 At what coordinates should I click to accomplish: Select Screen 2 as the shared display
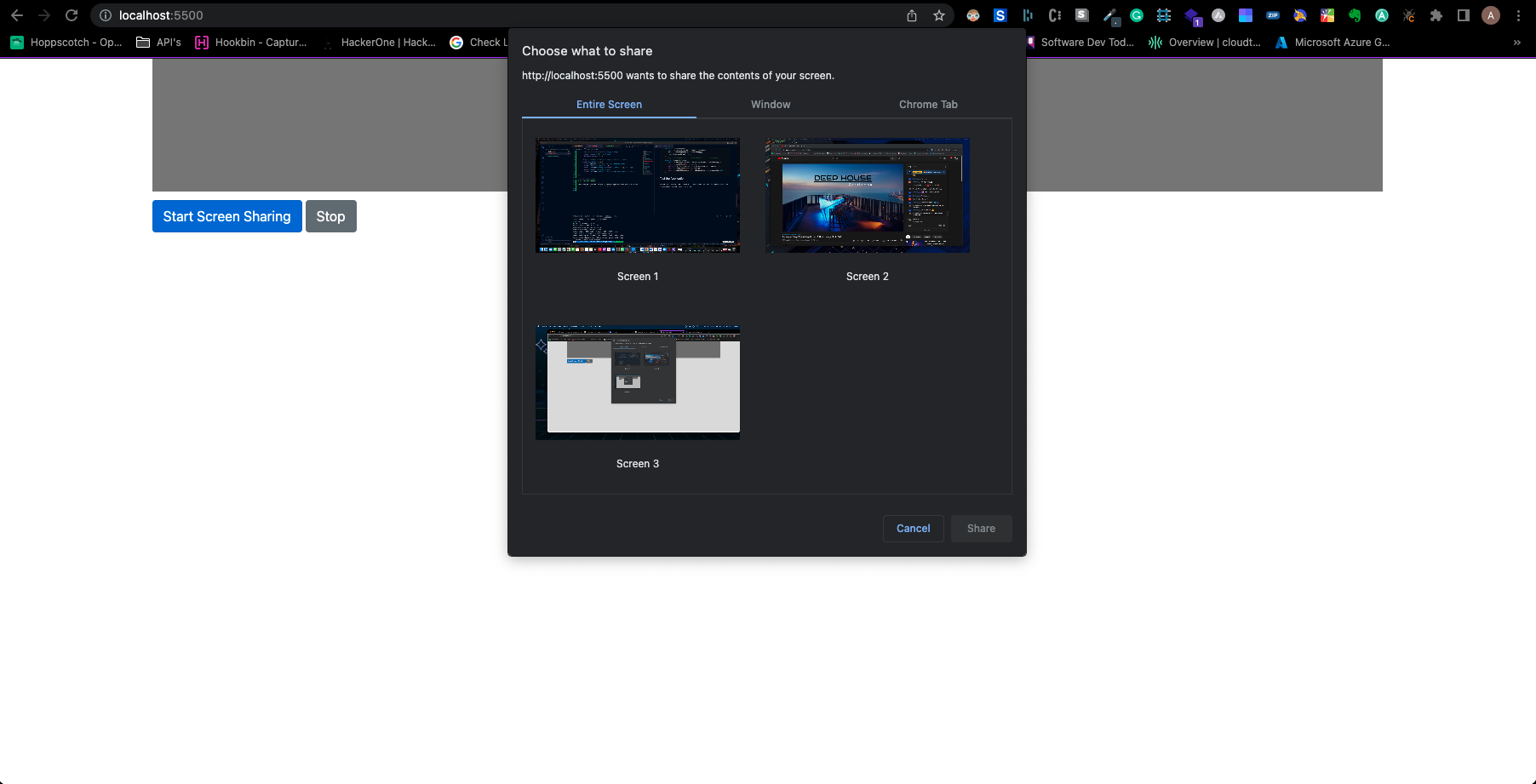pyautogui.click(x=867, y=195)
